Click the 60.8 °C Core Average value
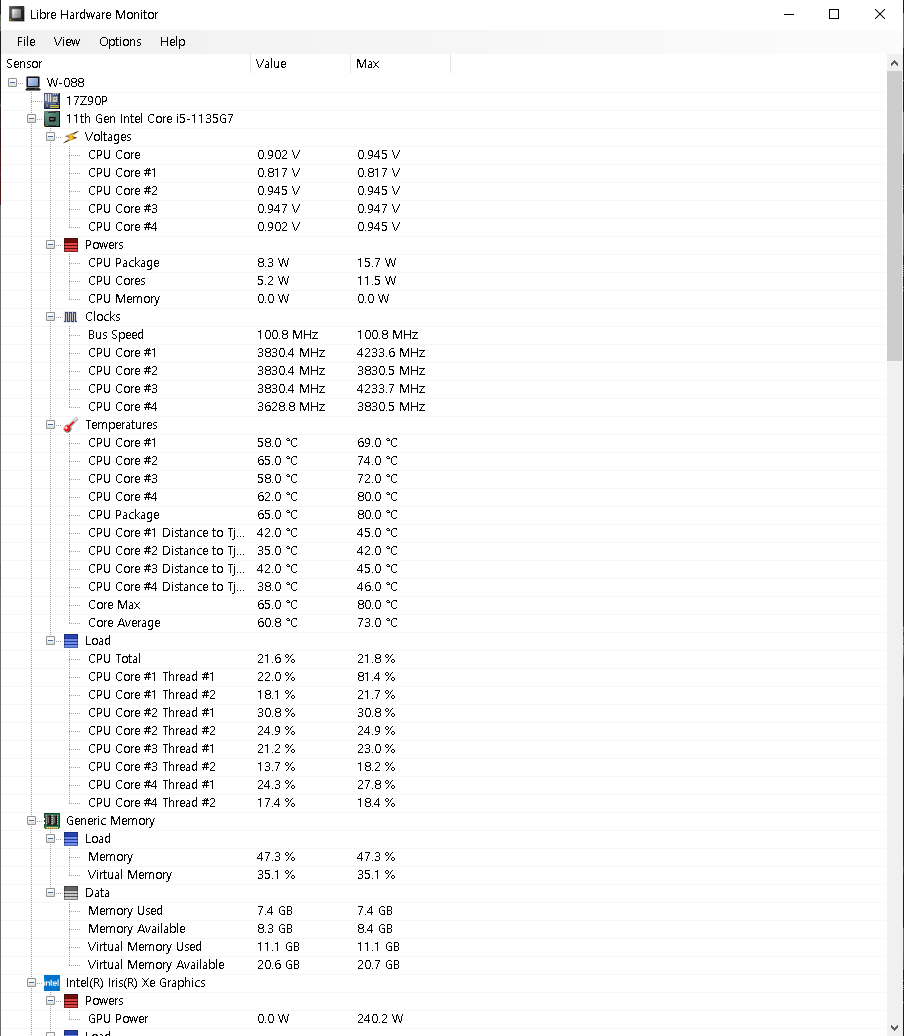The width and height of the screenshot is (904, 1036). point(278,623)
